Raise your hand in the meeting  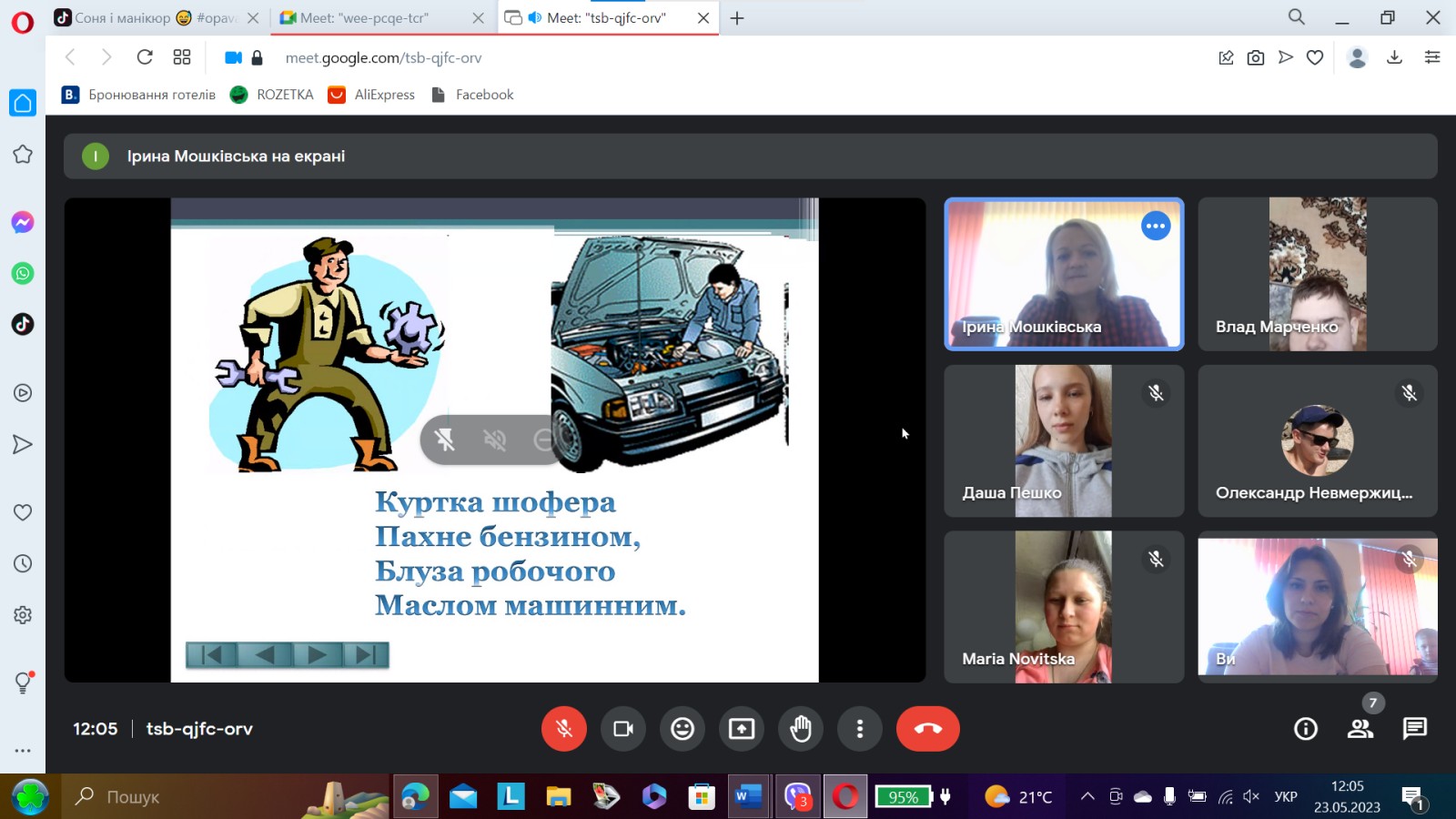tap(800, 729)
